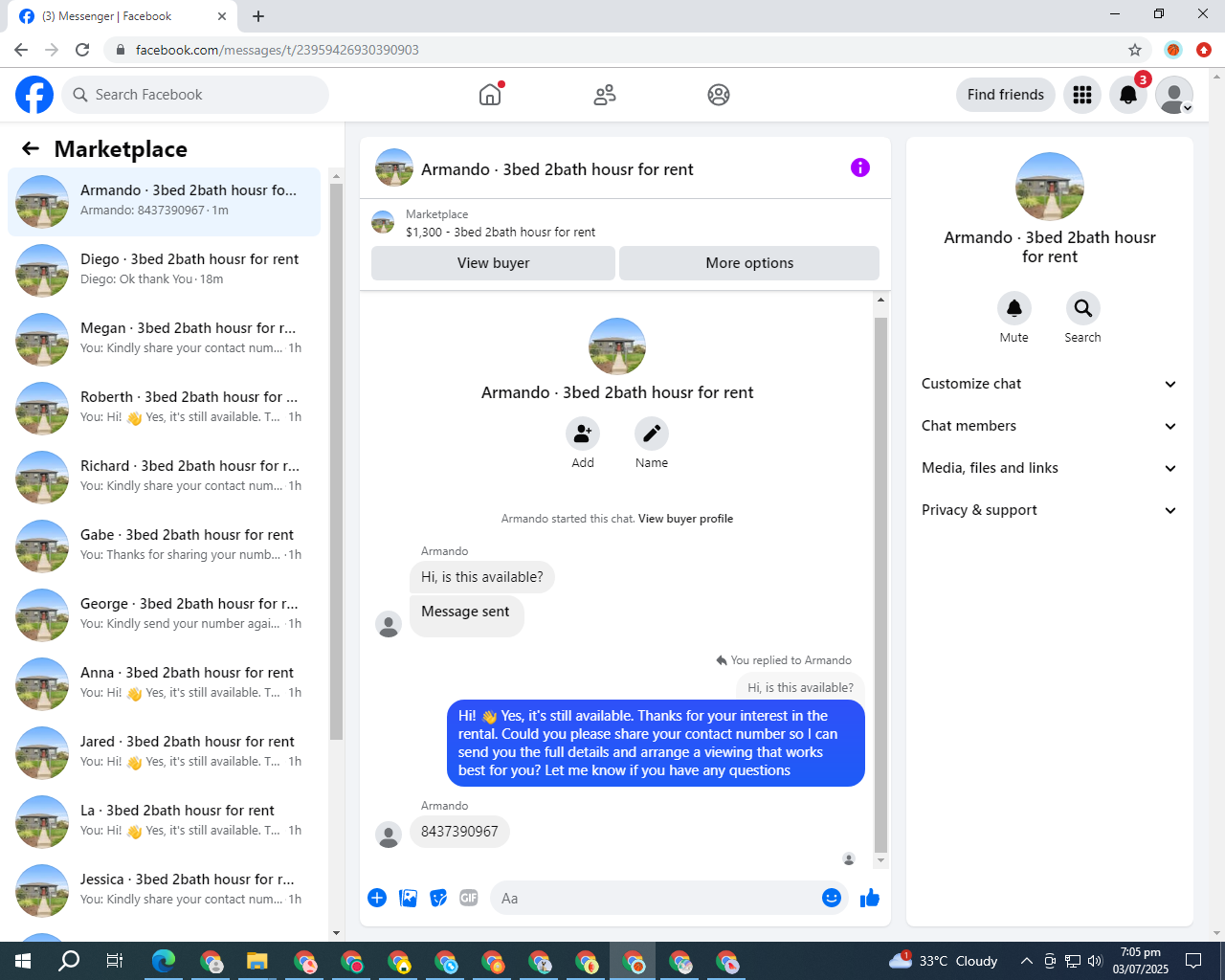Open Microsoft Edge from the taskbar
Screen dimensions: 1225x980
(164, 961)
